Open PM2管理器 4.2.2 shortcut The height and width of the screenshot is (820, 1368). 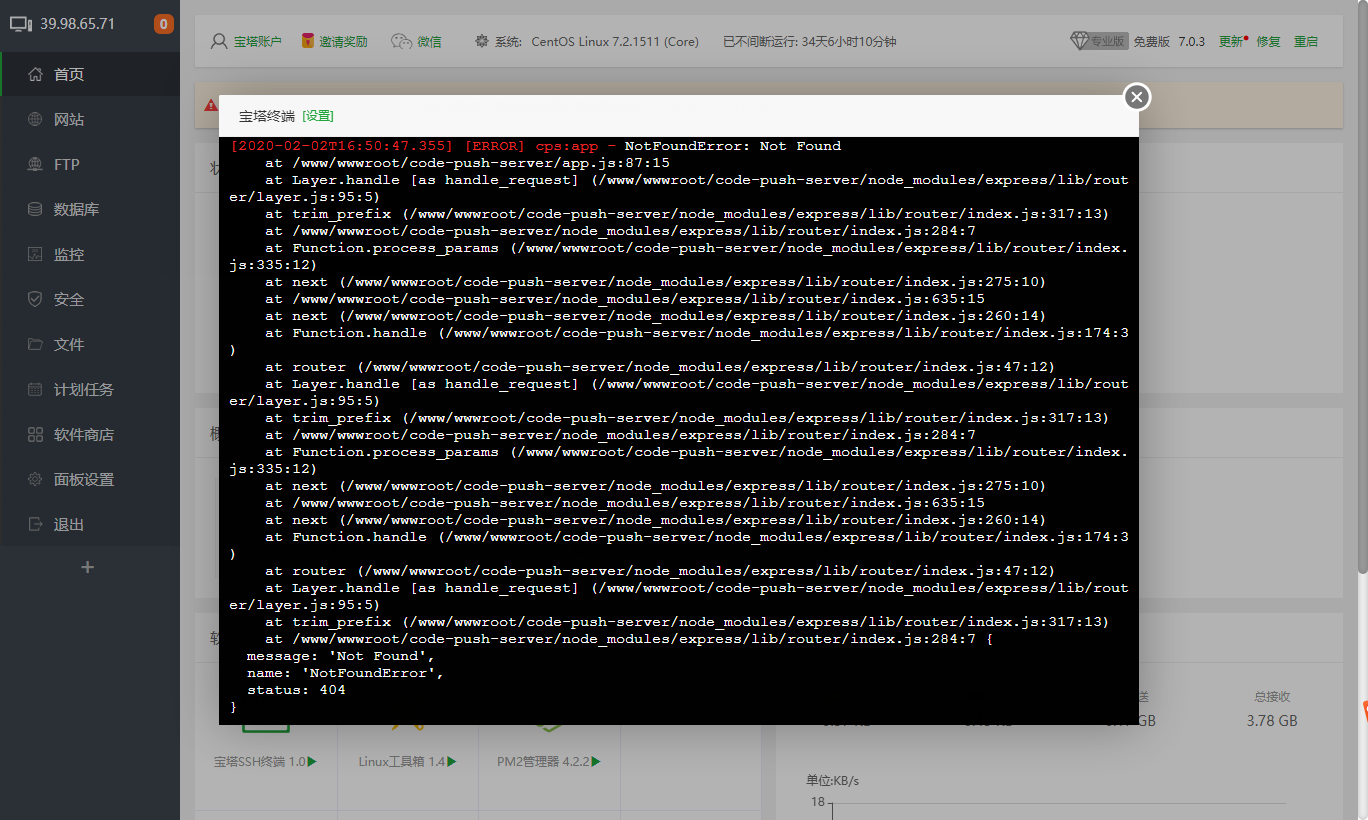pos(549,761)
